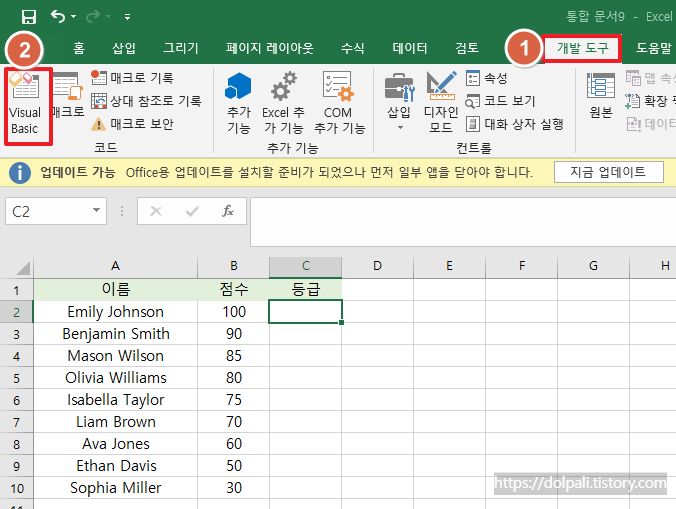Image resolution: width=676 pixels, height=509 pixels.
Task: Select row 10 header
Action: (16, 488)
